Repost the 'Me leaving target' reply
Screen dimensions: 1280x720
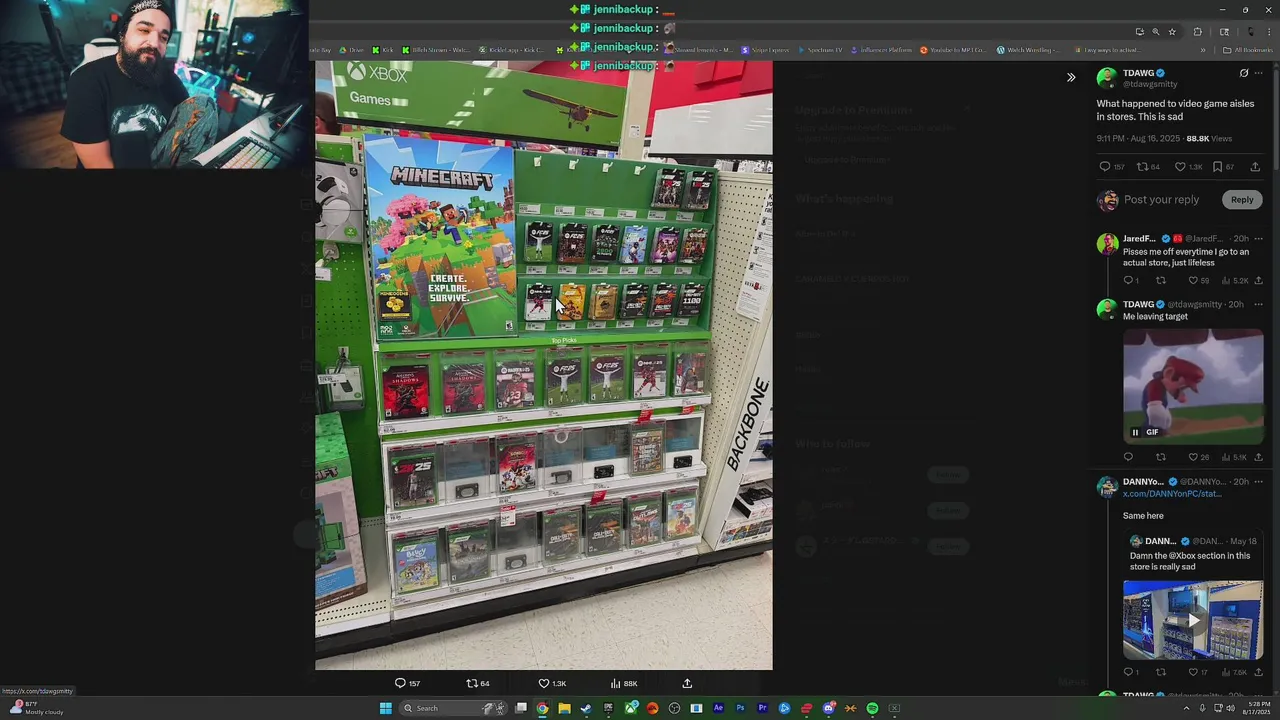click(1161, 457)
